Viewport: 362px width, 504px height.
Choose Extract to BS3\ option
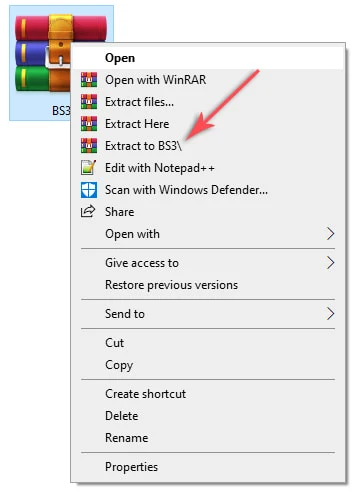(x=208, y=146)
